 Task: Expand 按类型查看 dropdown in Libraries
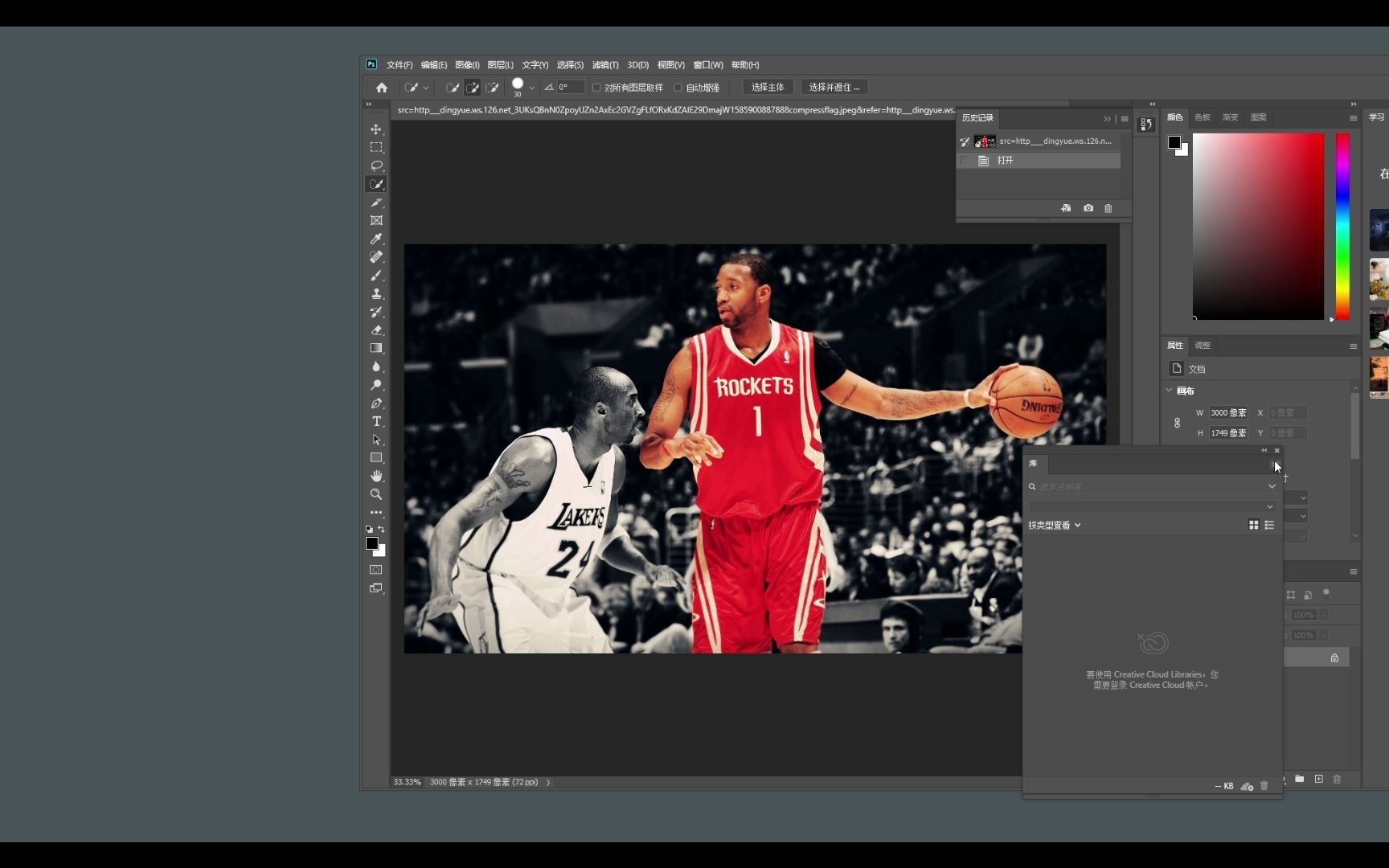click(1055, 526)
